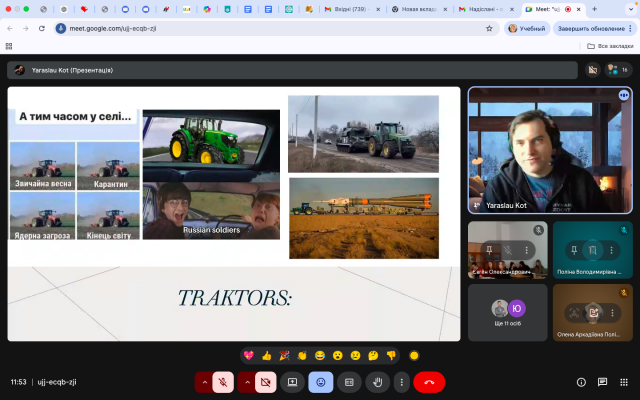The width and height of the screenshot is (640, 400).
Task: Toggle the emoji reactions panel button
Action: coord(321,382)
